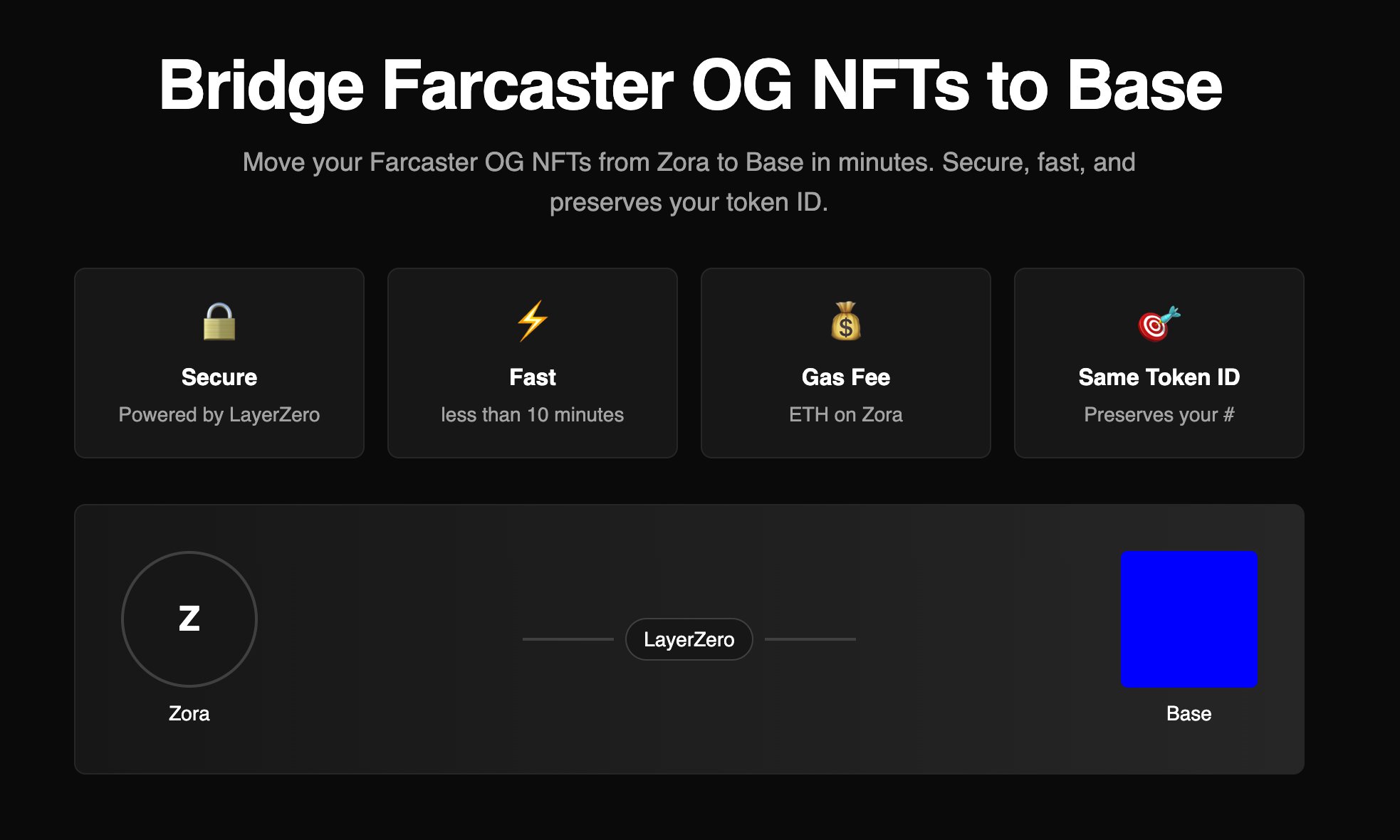Click 'less than 10 minutes' text
The image size is (1400, 840).
pos(532,414)
